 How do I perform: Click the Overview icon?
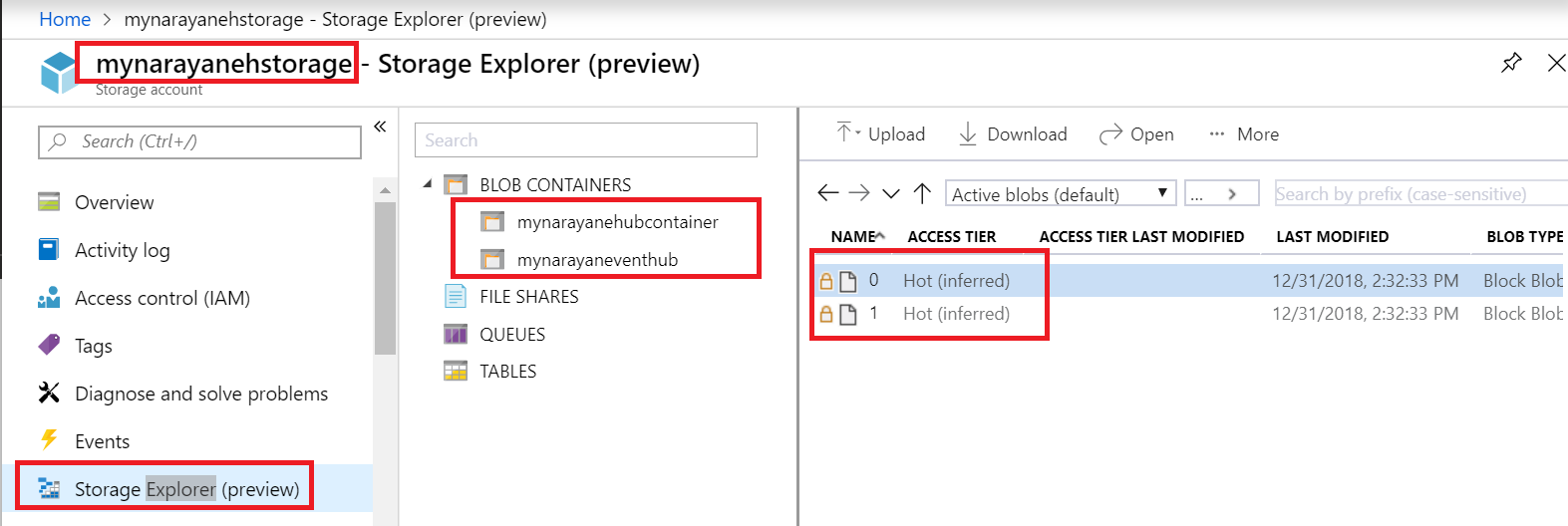tap(49, 201)
